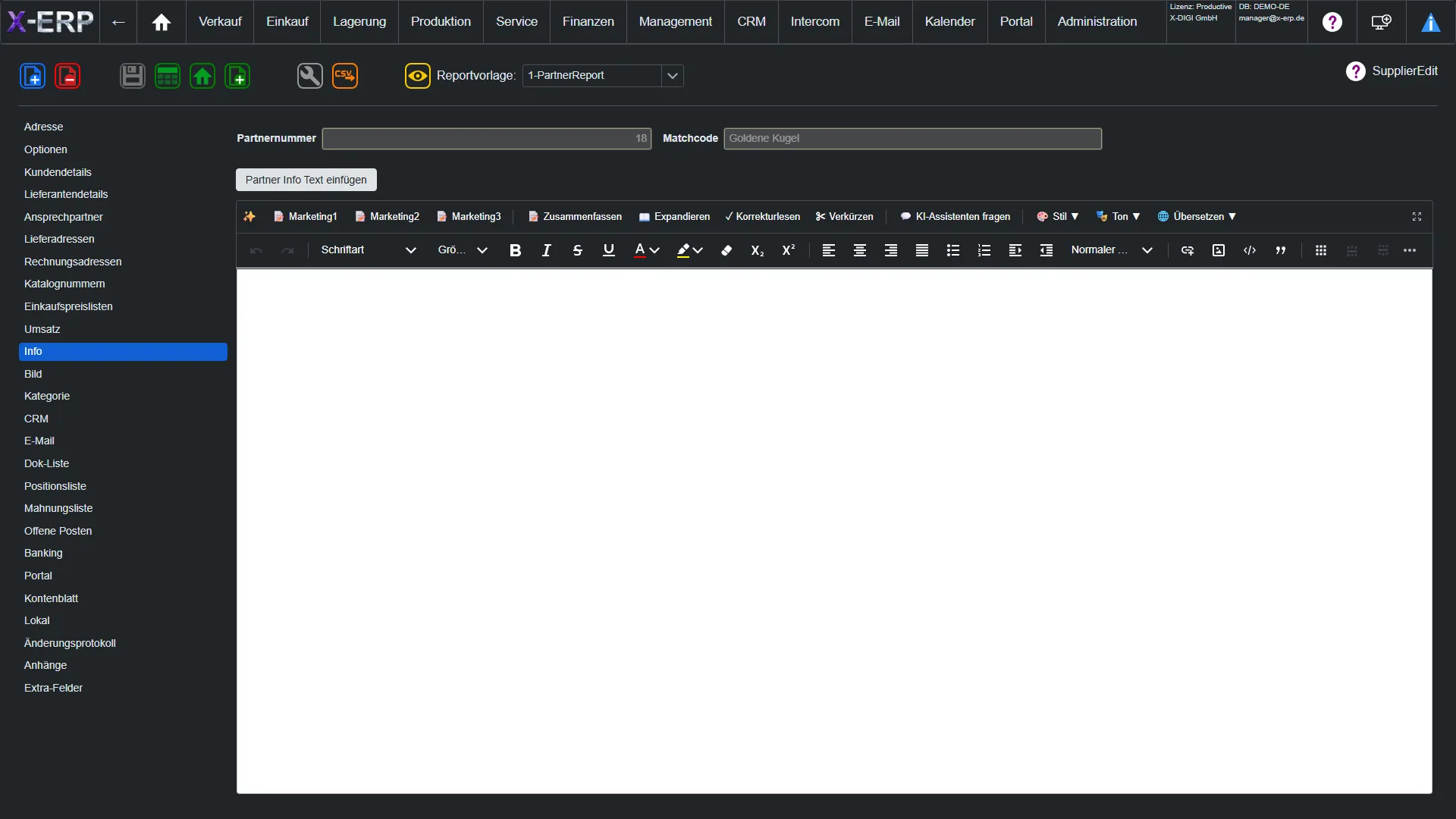The height and width of the screenshot is (819, 1456).
Task: Click the yellow eye report preview icon
Action: [418, 76]
